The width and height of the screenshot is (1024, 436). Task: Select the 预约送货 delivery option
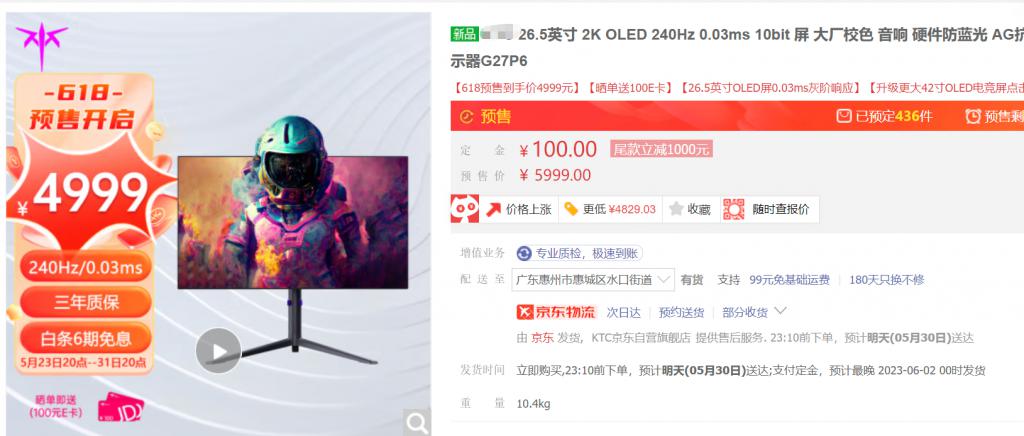pos(682,313)
